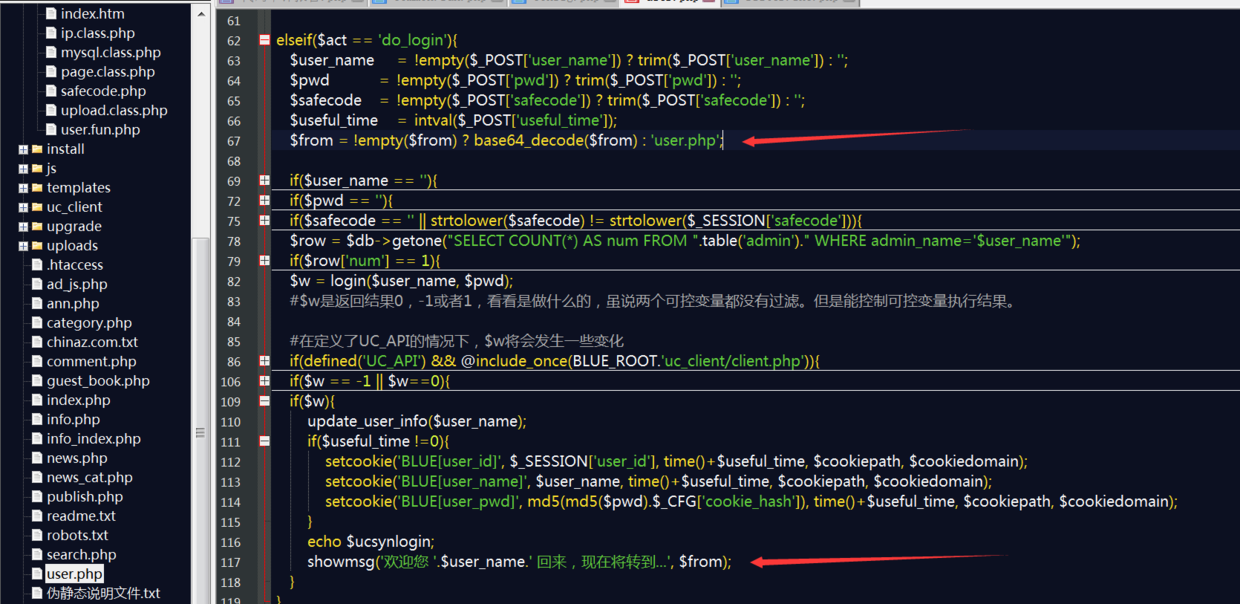Select guest_book.php in the file list
The width and height of the screenshot is (1240, 604).
point(98,380)
